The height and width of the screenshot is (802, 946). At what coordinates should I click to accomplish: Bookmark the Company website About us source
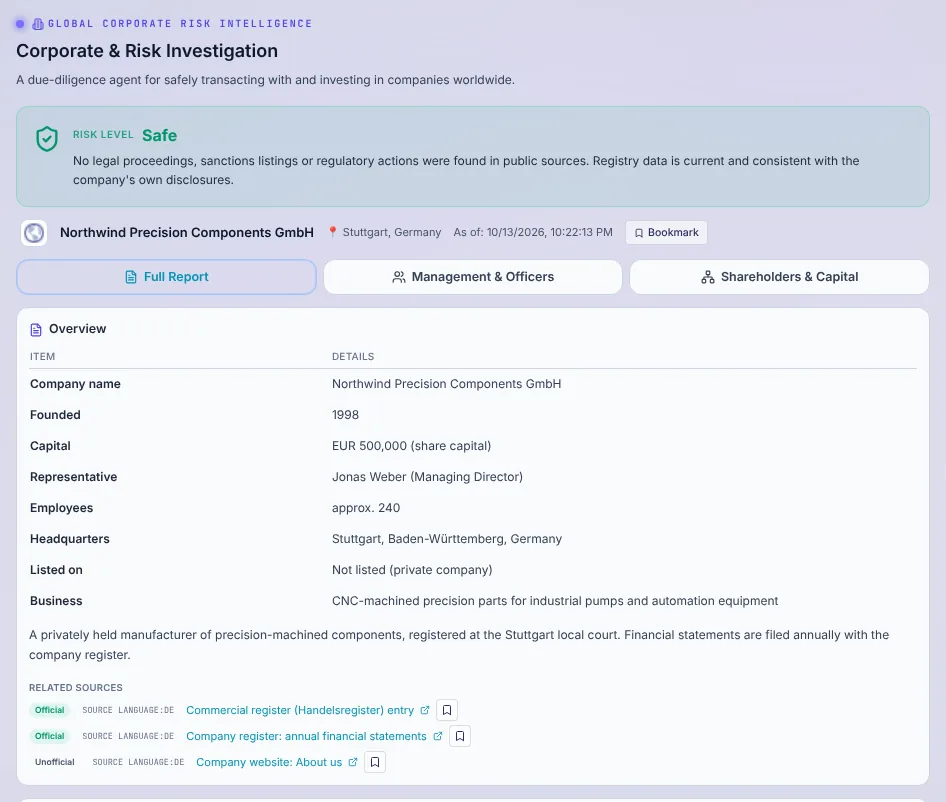pyautogui.click(x=375, y=762)
